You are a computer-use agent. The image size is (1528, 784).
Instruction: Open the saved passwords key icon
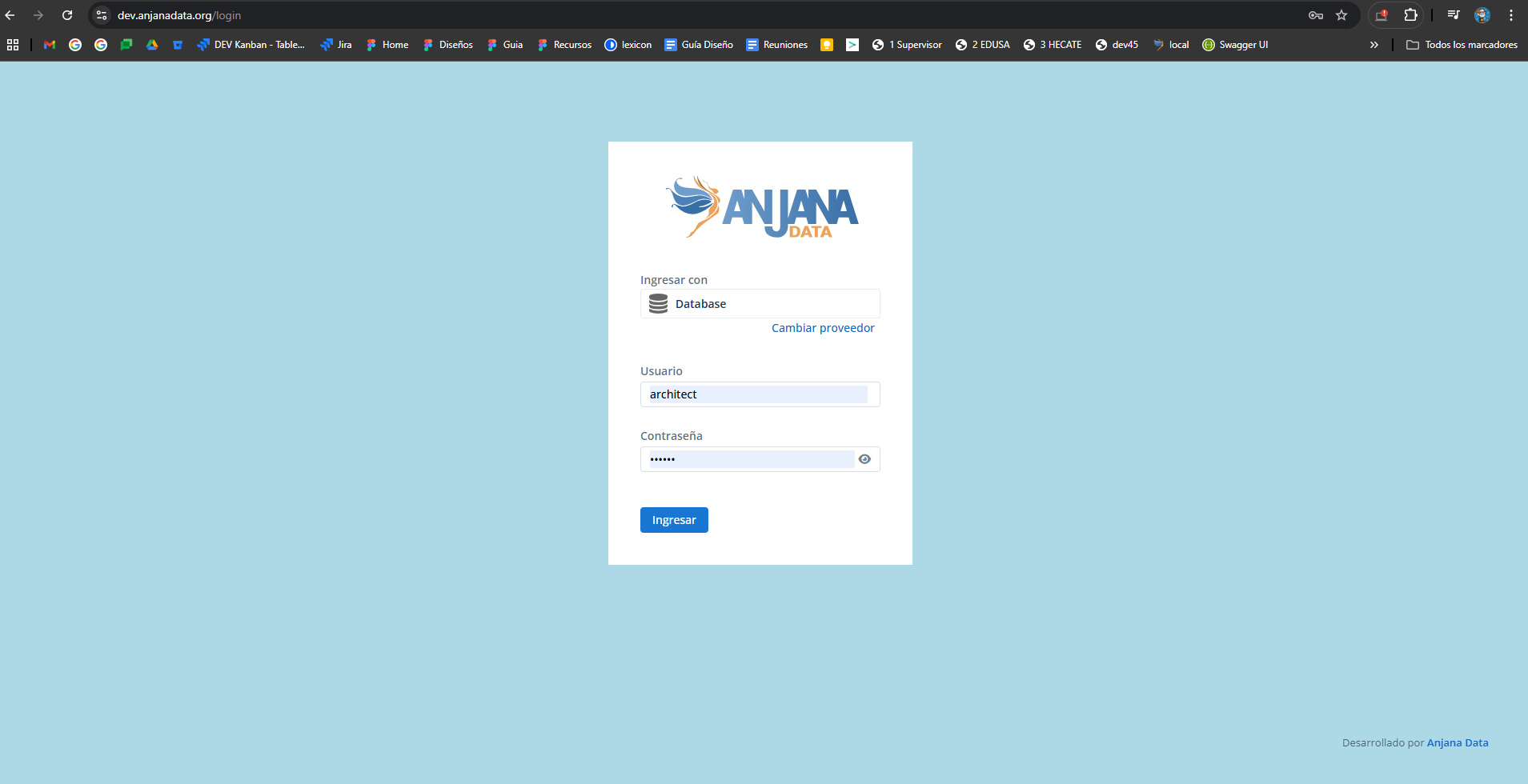click(1315, 15)
